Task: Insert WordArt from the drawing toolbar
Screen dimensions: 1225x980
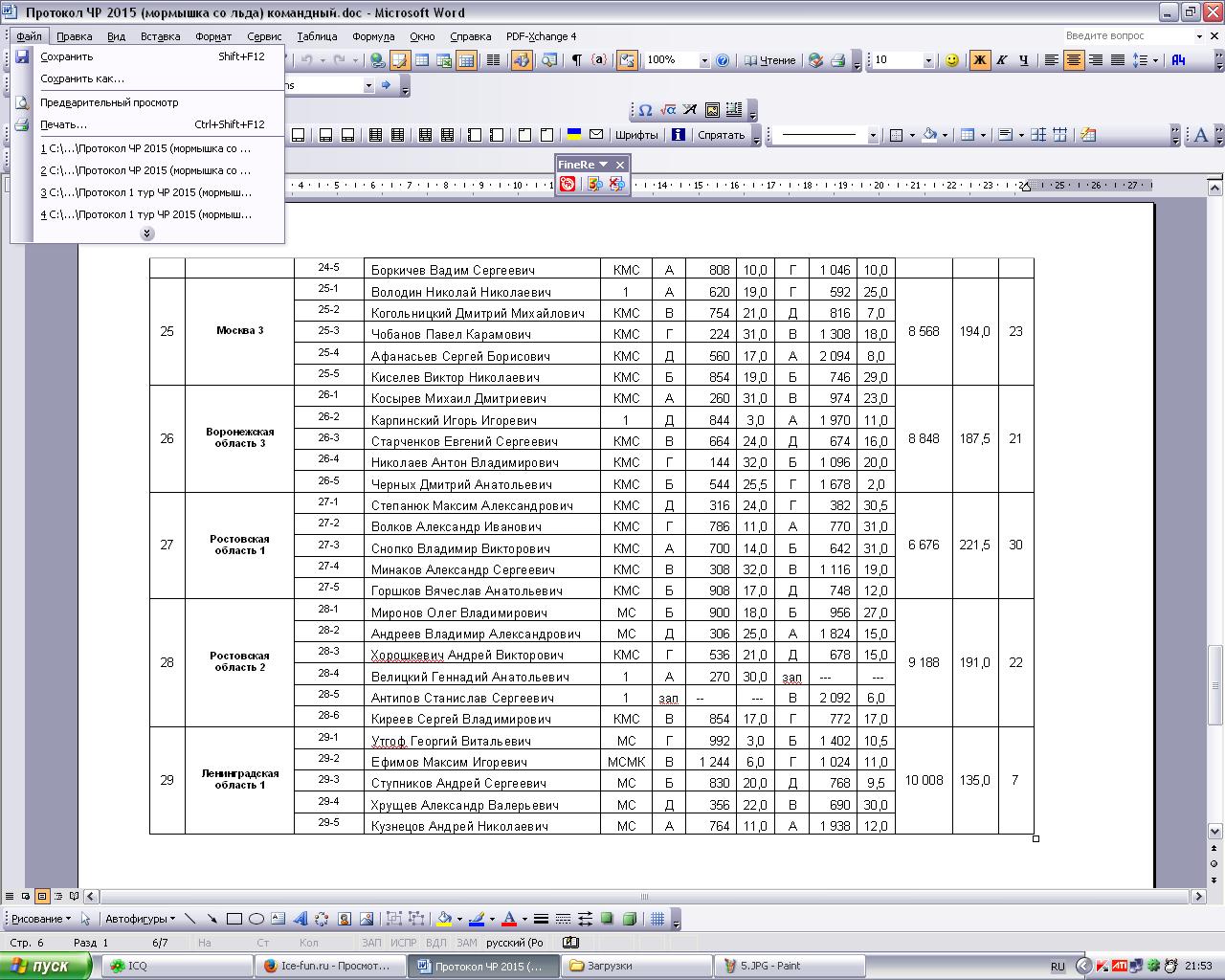Action: [x=300, y=919]
